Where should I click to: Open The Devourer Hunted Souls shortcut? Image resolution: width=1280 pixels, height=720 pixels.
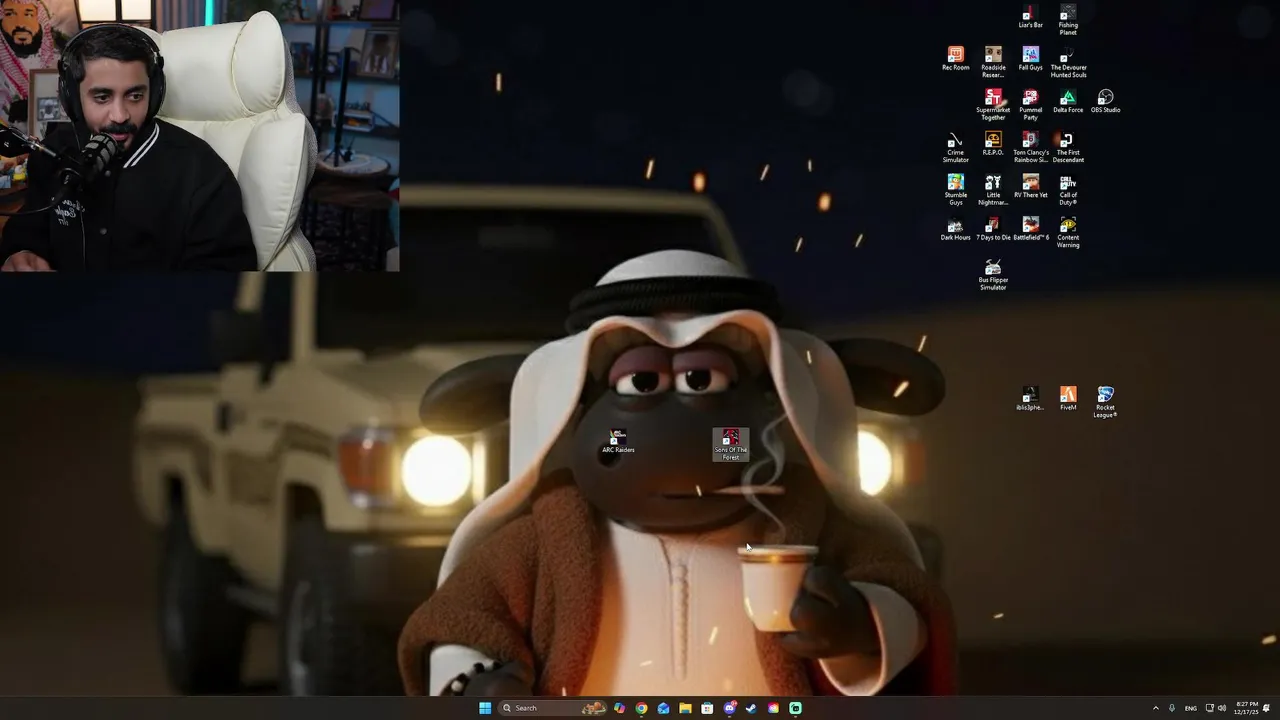click(x=1068, y=62)
